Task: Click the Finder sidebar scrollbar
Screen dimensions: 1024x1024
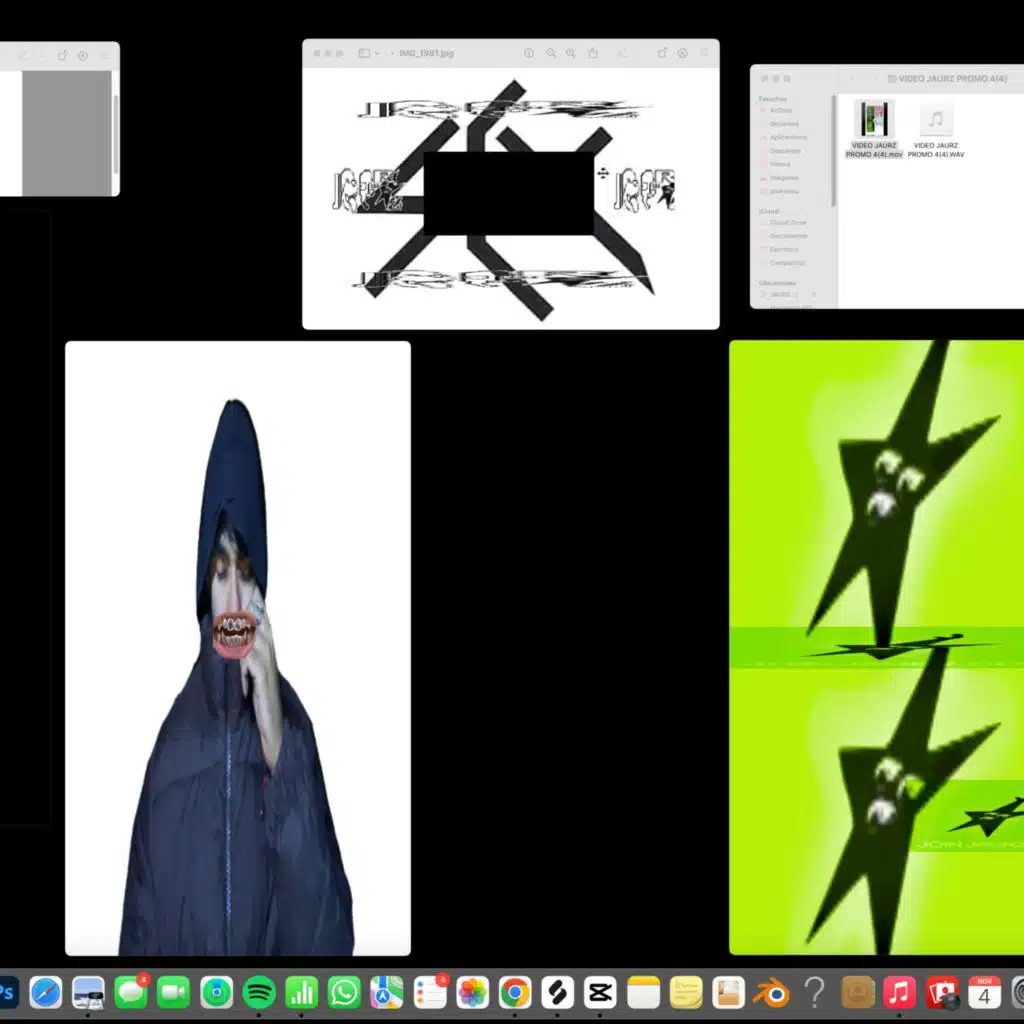Action: [x=834, y=150]
